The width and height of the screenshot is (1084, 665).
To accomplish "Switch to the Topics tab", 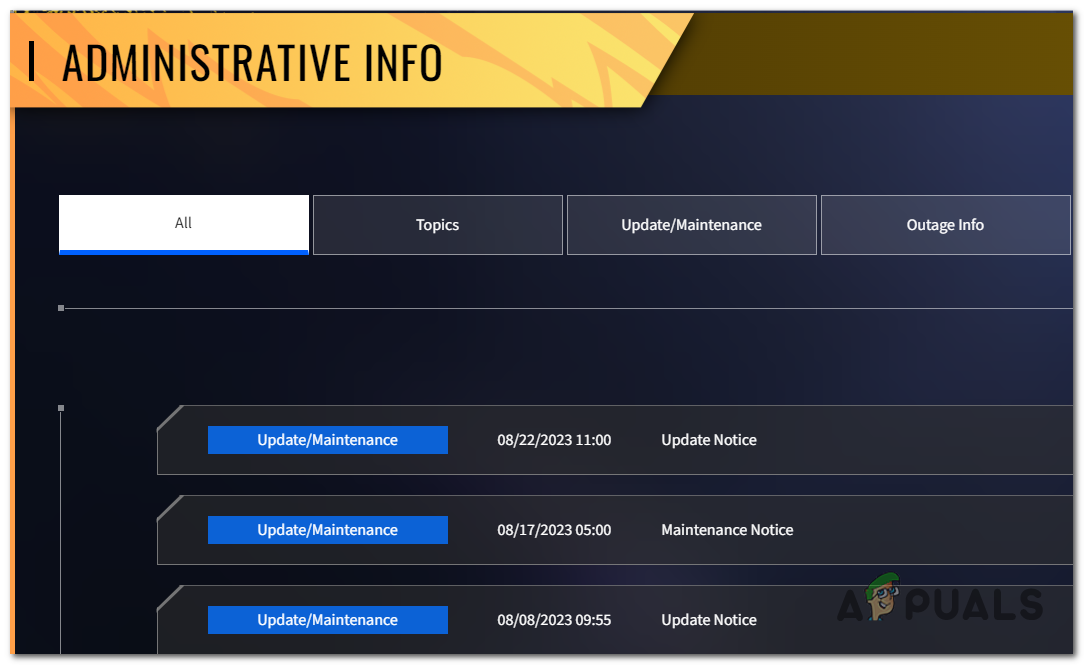I will pos(438,225).
